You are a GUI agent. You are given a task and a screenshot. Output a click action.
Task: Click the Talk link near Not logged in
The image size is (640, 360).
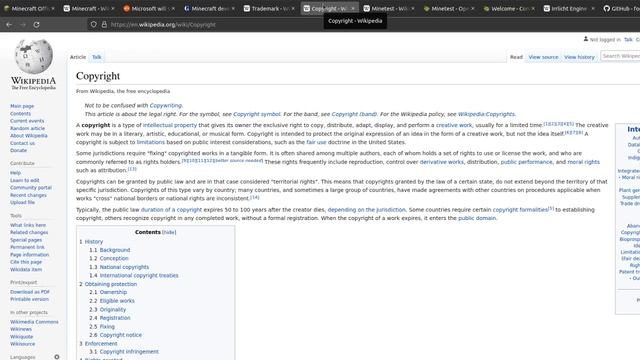point(628,40)
